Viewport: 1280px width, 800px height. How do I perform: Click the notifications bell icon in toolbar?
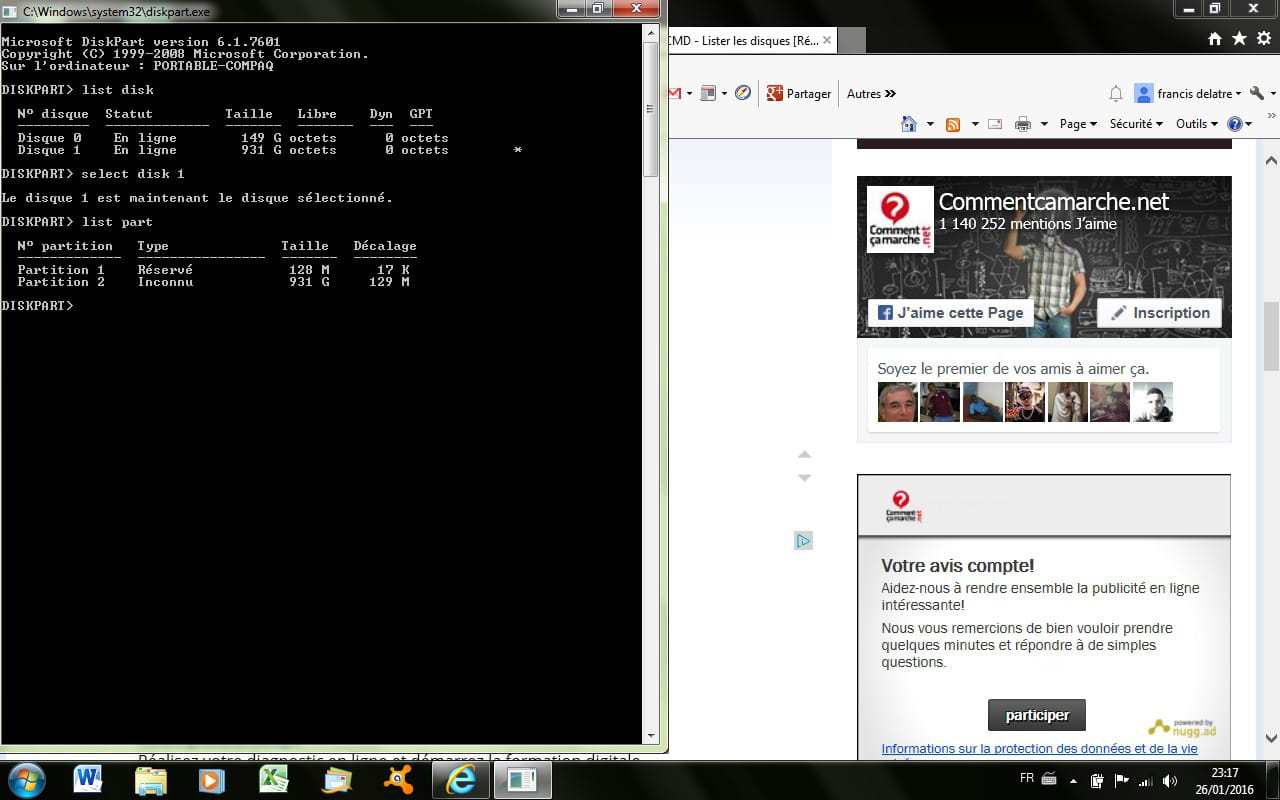[1116, 94]
